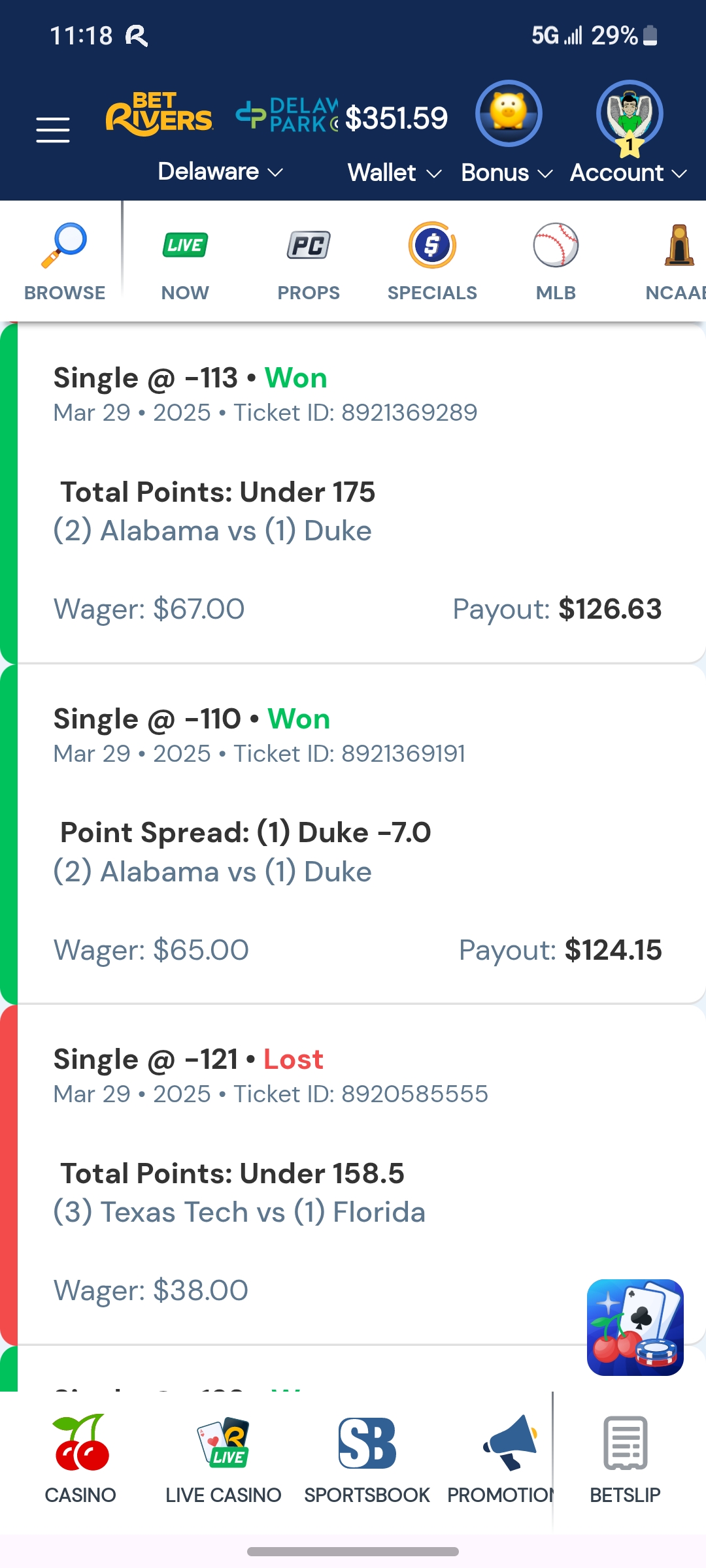Viewport: 706px width, 1568px height.
Task: Expand the Delaware state dropdown
Action: tap(220, 172)
